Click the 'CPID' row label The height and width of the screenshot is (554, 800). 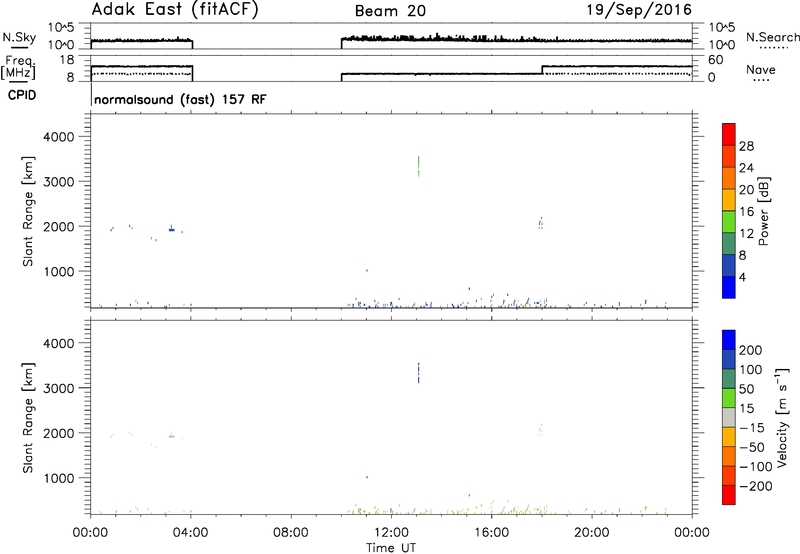point(22,95)
